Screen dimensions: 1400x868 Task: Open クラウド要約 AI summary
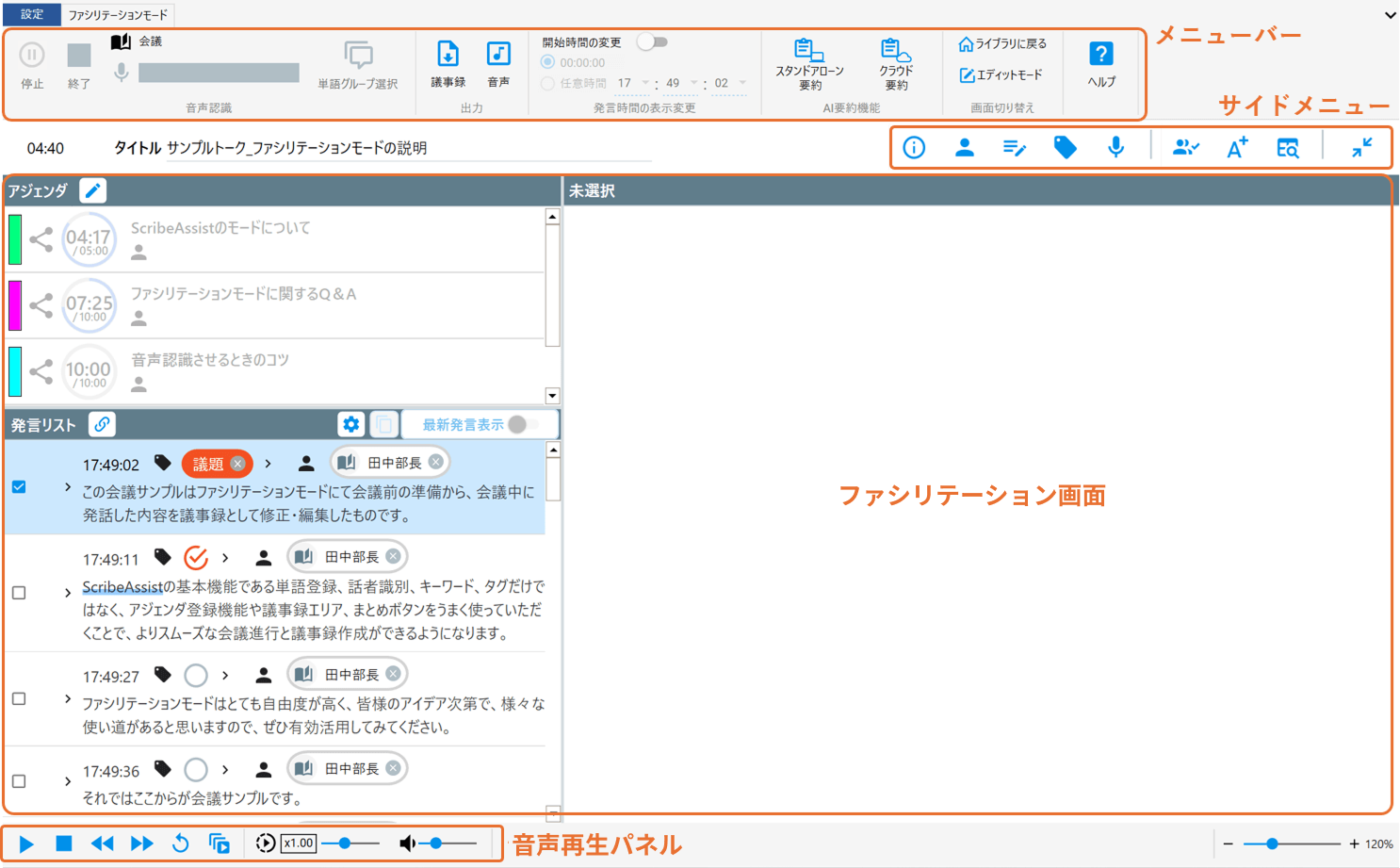point(896,63)
